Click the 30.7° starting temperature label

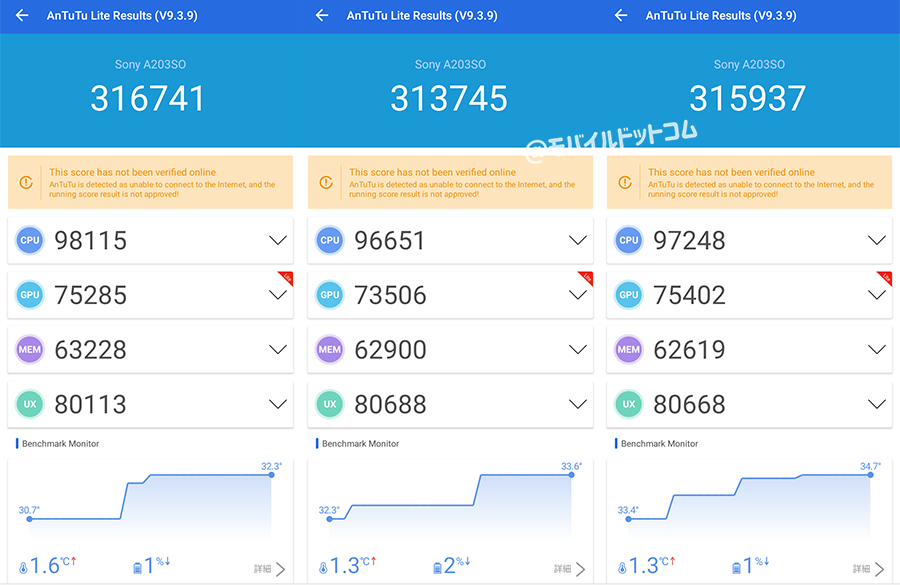coord(29,510)
